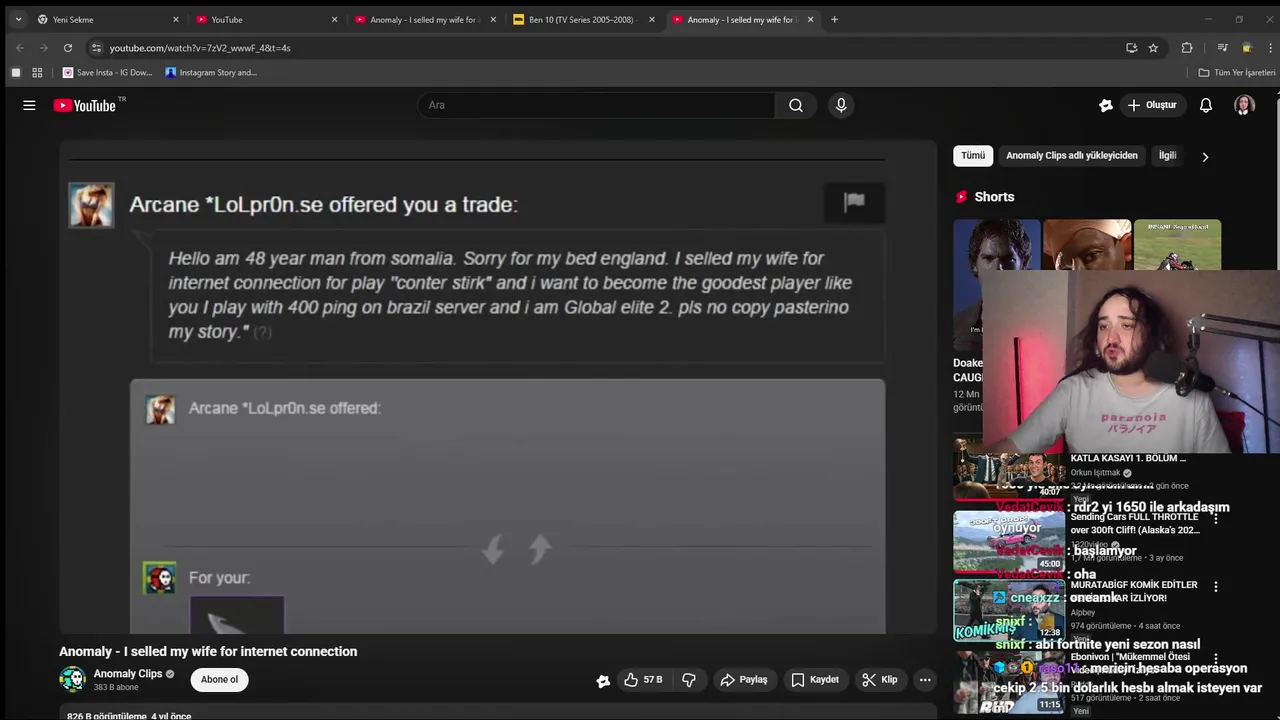This screenshot has height=720, width=1280.
Task: Open the Instagram Story and... bookmark
Action: 211,73
